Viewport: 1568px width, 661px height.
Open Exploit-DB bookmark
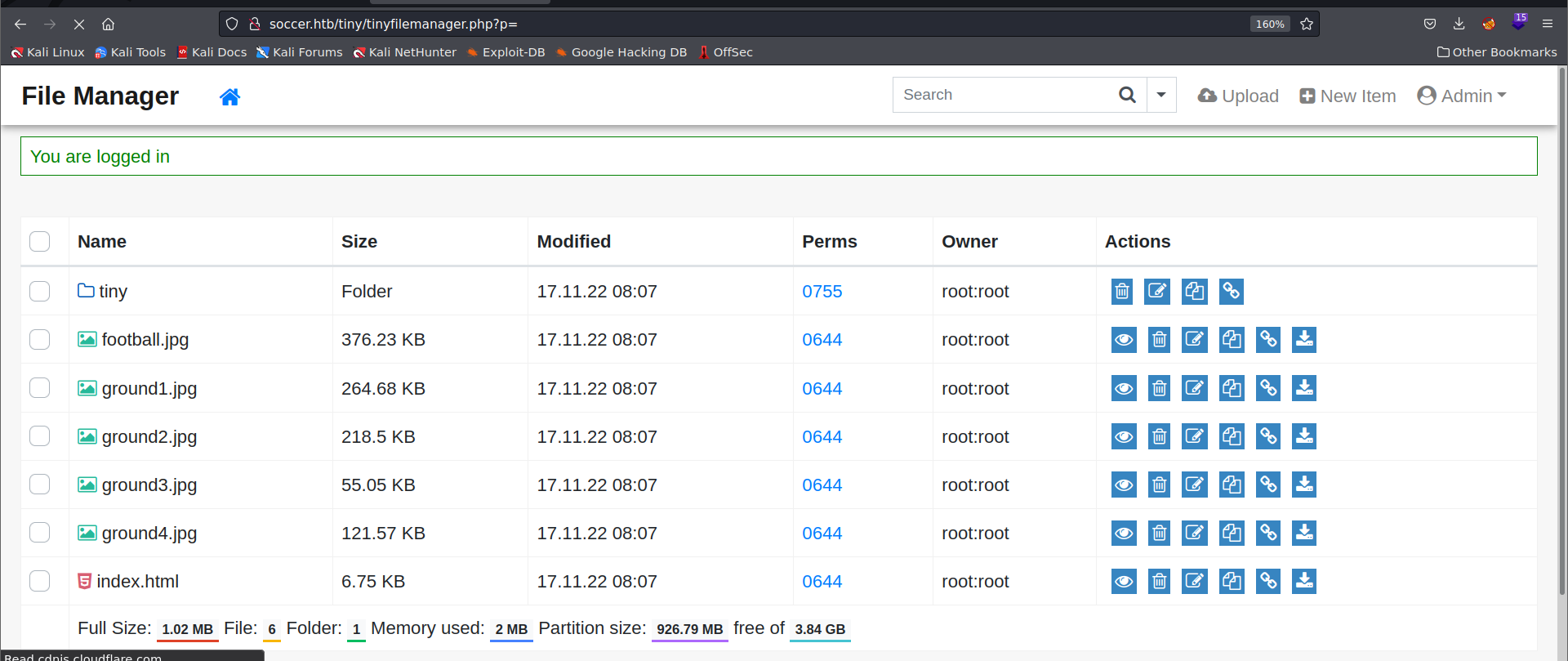(506, 52)
